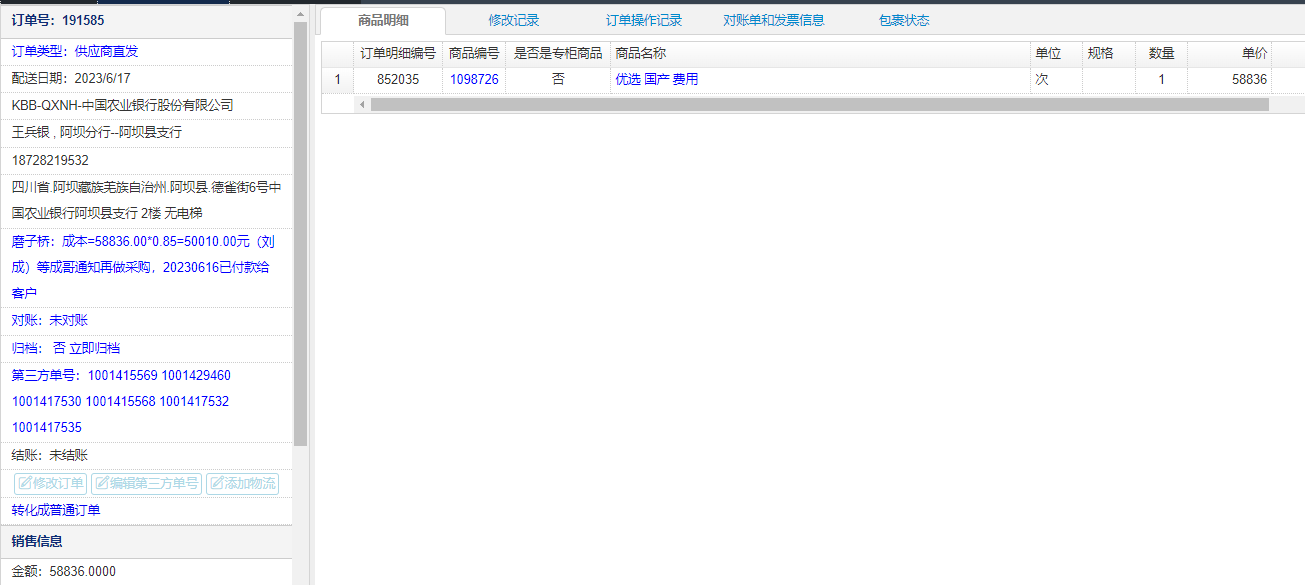Open product number 1098726 link

point(474,80)
